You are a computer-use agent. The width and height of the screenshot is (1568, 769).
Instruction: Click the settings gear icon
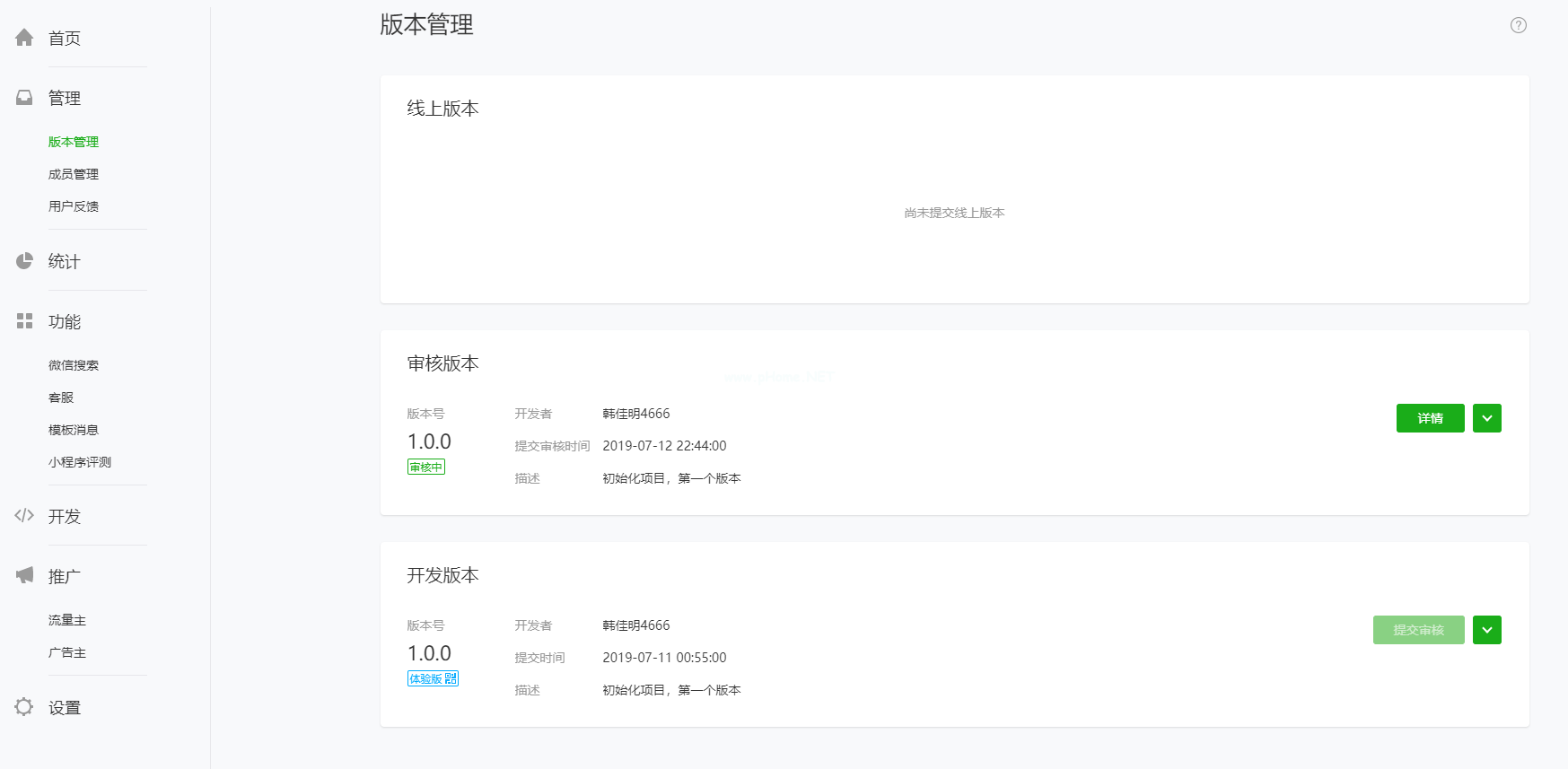24,707
